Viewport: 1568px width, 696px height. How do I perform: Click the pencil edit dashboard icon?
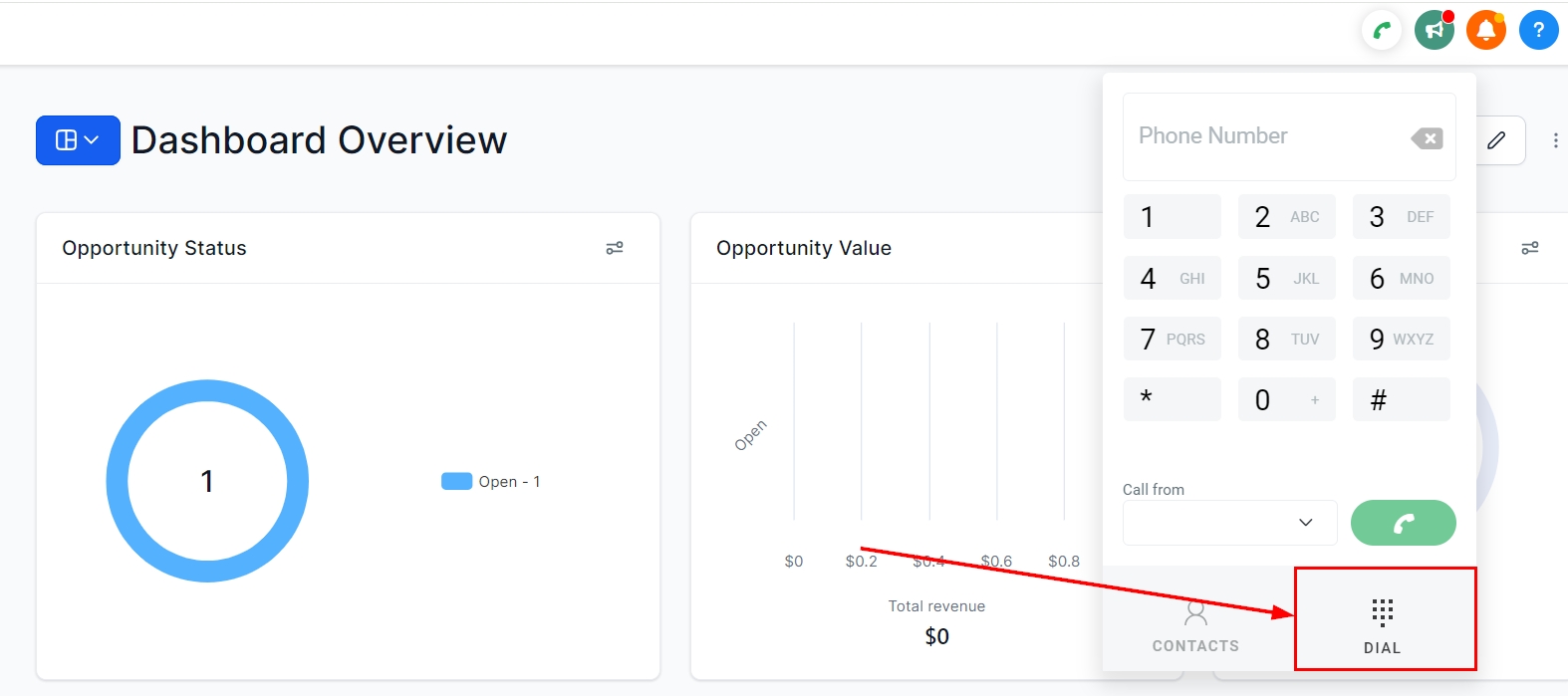coord(1496,140)
